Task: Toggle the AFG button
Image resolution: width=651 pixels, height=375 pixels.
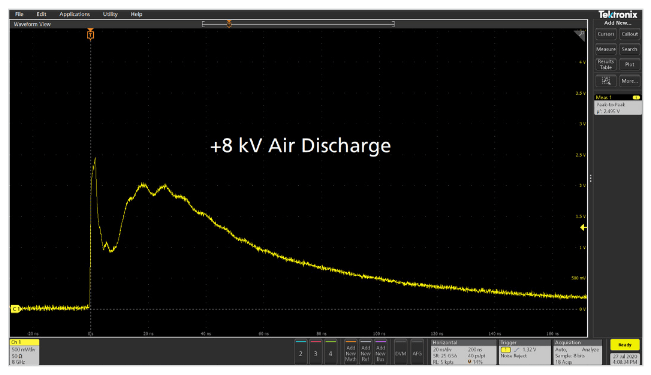Action: (x=417, y=353)
